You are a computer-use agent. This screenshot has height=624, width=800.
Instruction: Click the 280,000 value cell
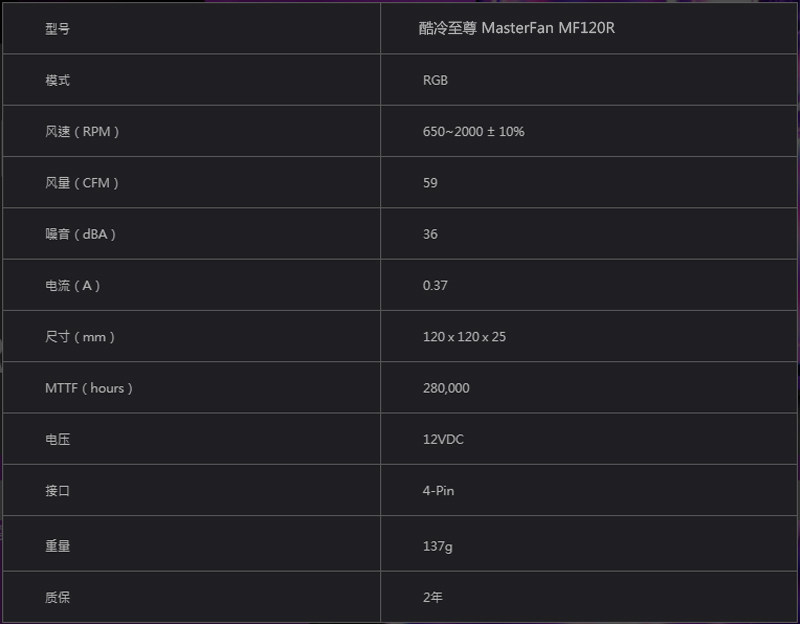(x=446, y=388)
